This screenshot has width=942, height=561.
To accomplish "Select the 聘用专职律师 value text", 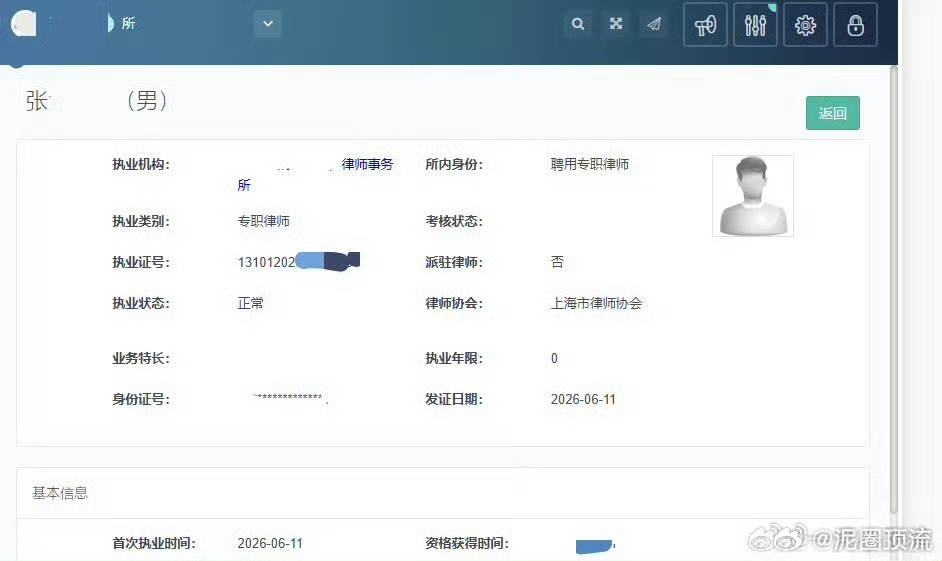I will pos(590,165).
